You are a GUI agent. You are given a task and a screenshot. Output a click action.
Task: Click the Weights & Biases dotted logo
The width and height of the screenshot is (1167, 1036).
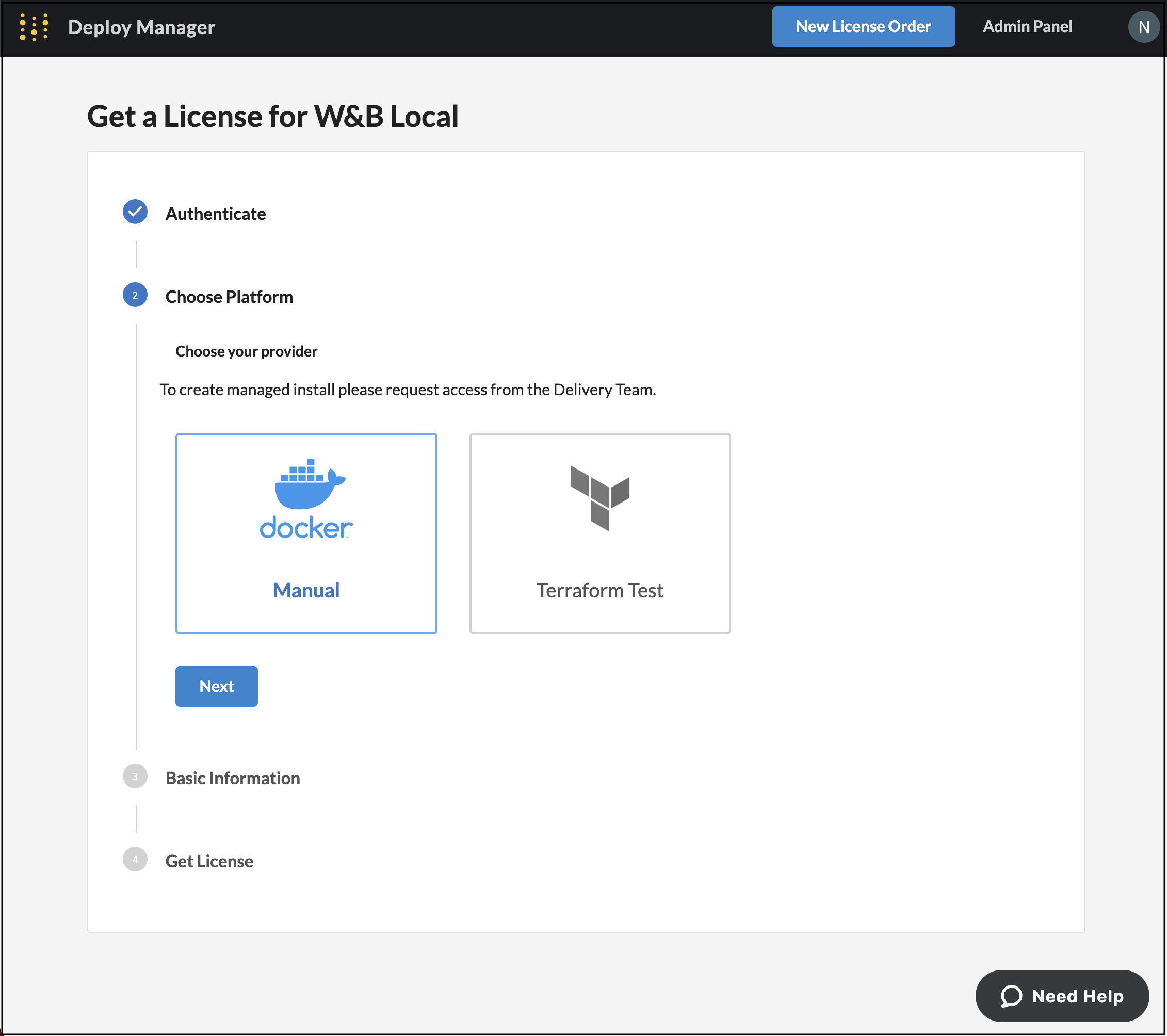tap(34, 27)
